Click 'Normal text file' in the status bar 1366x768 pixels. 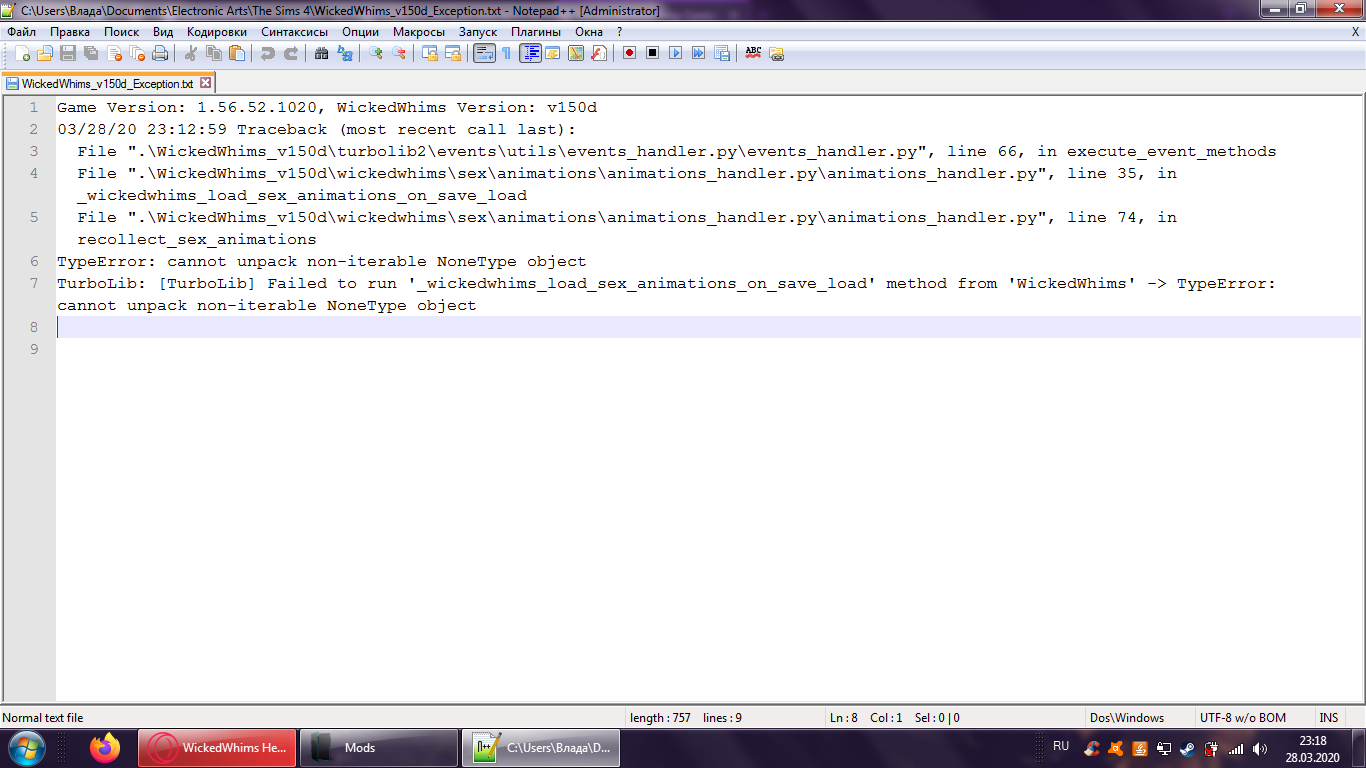(43, 718)
